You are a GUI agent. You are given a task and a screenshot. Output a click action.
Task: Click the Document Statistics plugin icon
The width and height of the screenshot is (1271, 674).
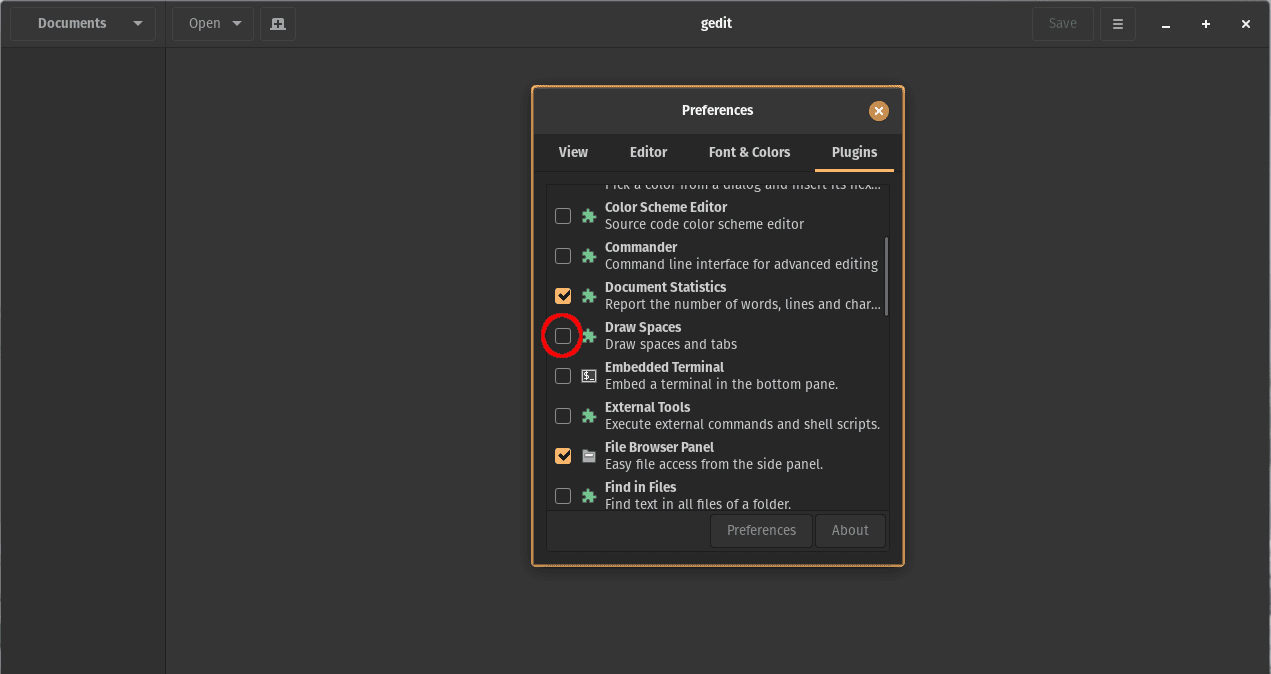(x=589, y=296)
